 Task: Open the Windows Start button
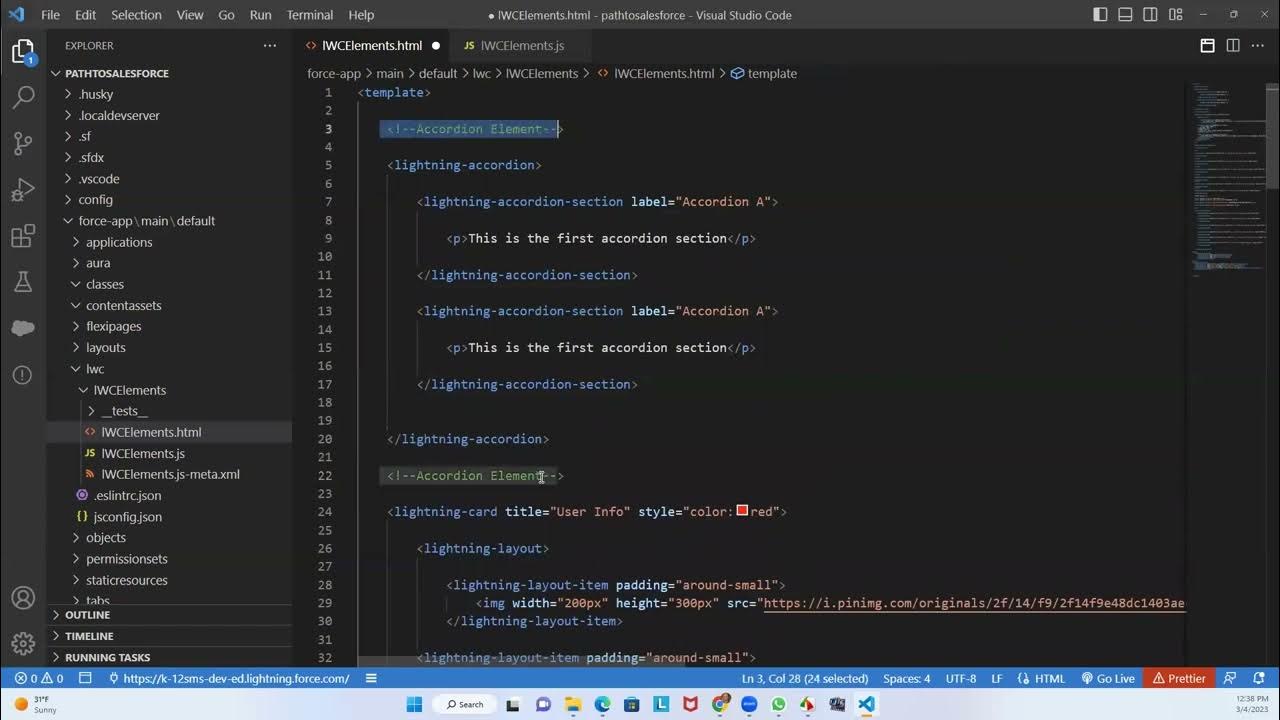click(414, 704)
